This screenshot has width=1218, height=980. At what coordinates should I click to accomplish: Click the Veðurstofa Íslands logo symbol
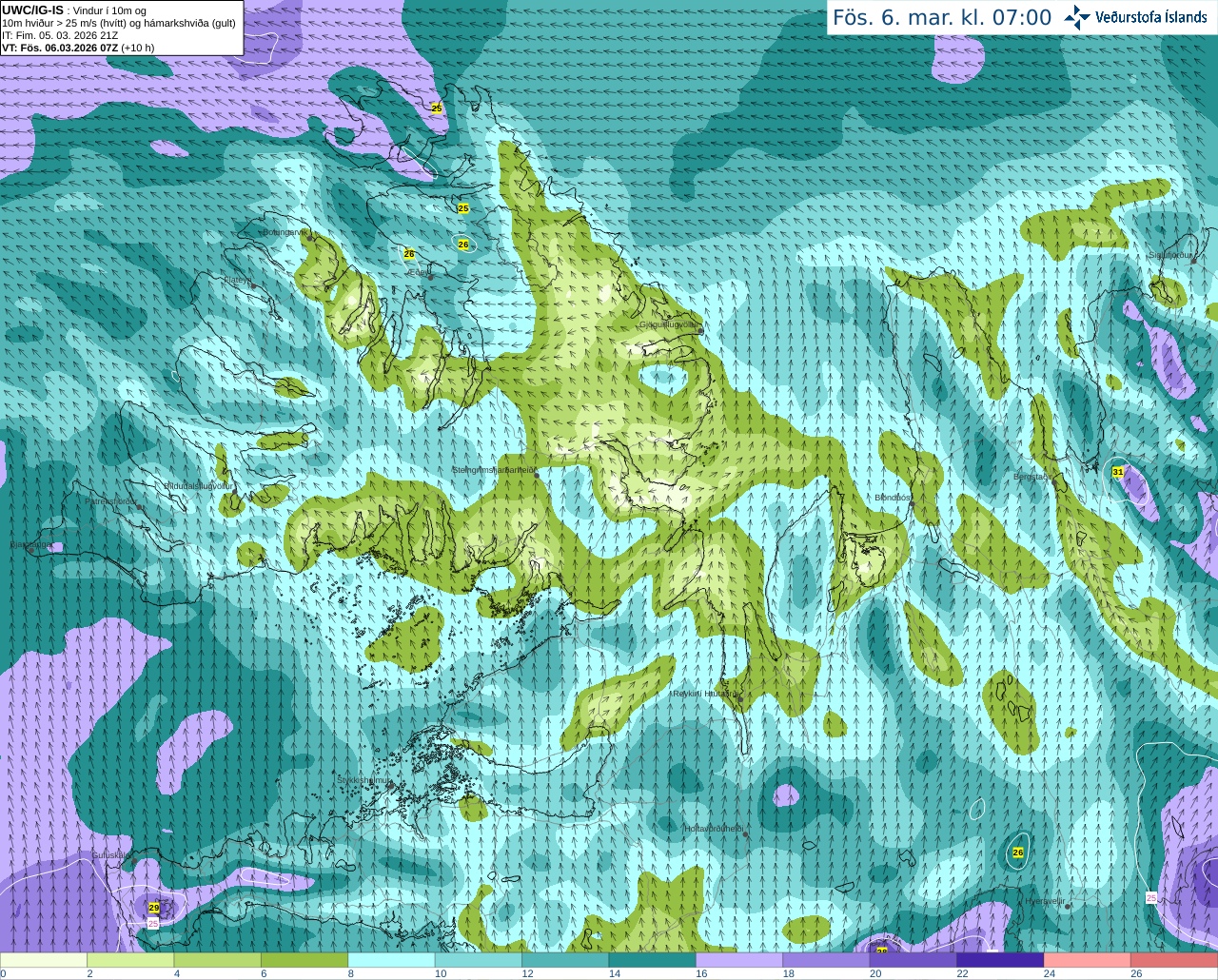(x=1077, y=17)
